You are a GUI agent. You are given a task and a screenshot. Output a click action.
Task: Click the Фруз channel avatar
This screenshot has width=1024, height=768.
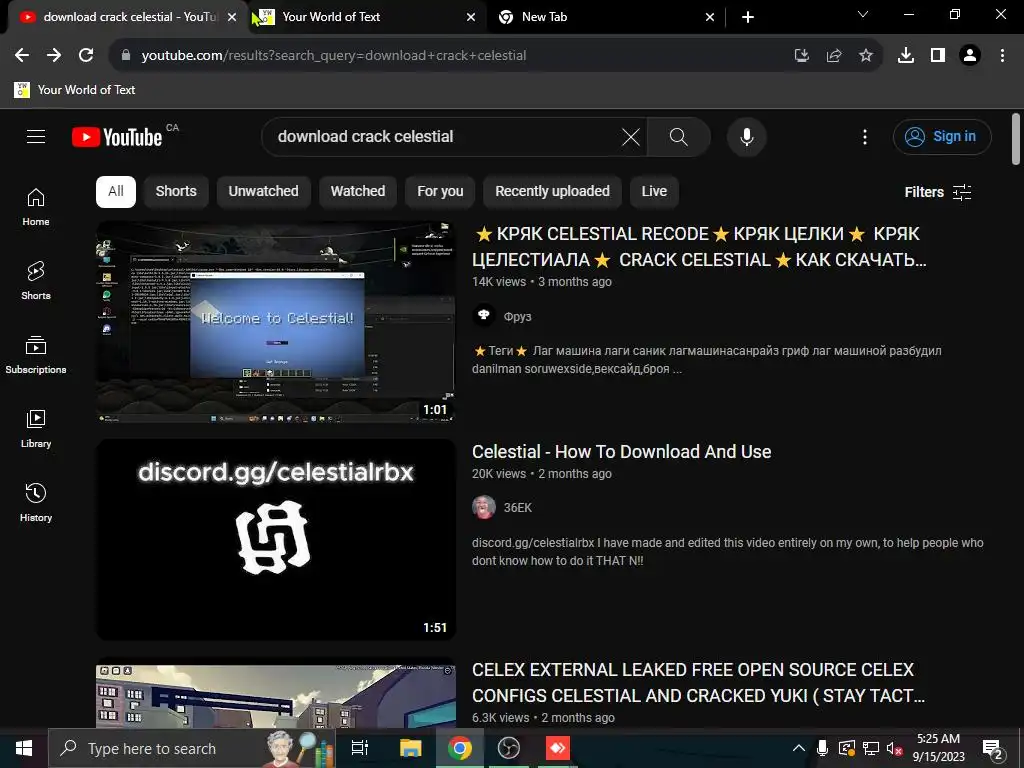[x=484, y=316]
